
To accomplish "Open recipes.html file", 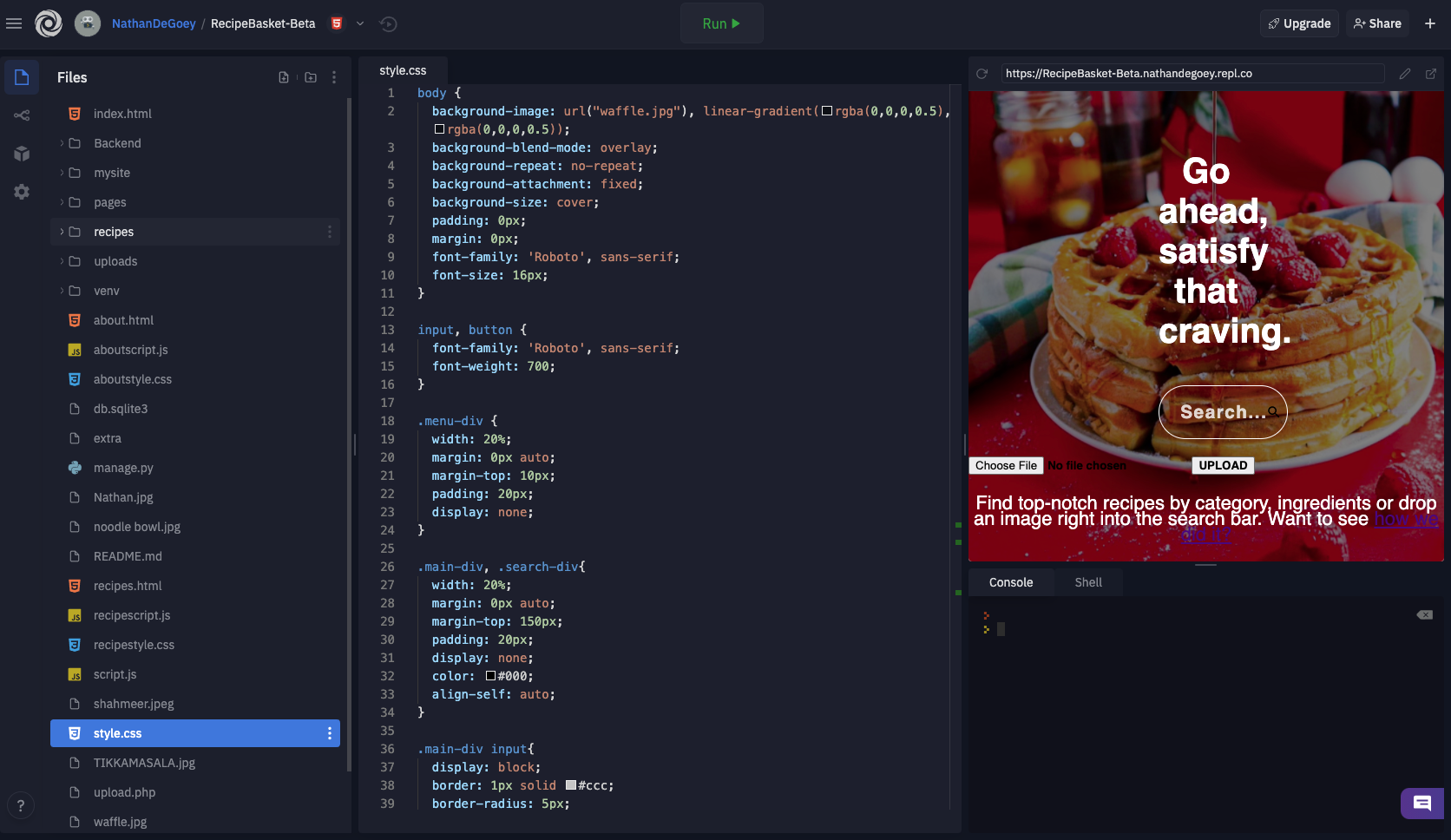I will tap(195, 586).
